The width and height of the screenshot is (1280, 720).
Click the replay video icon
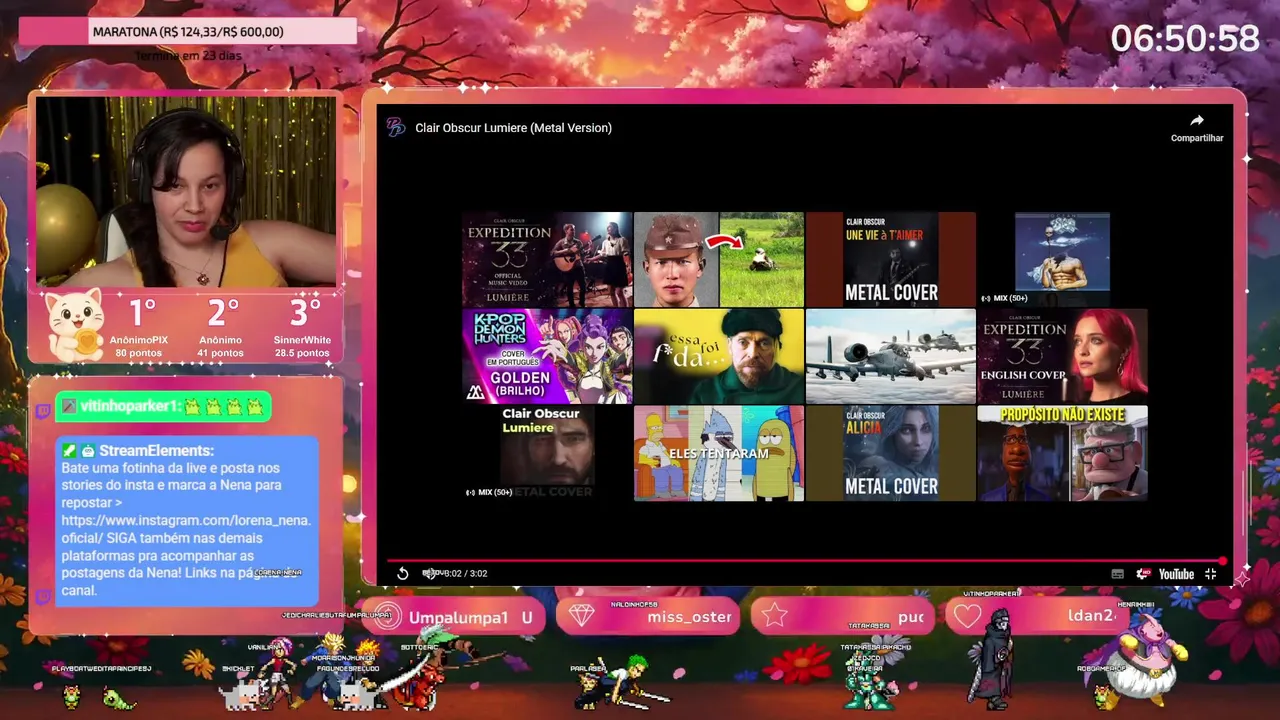[402, 574]
